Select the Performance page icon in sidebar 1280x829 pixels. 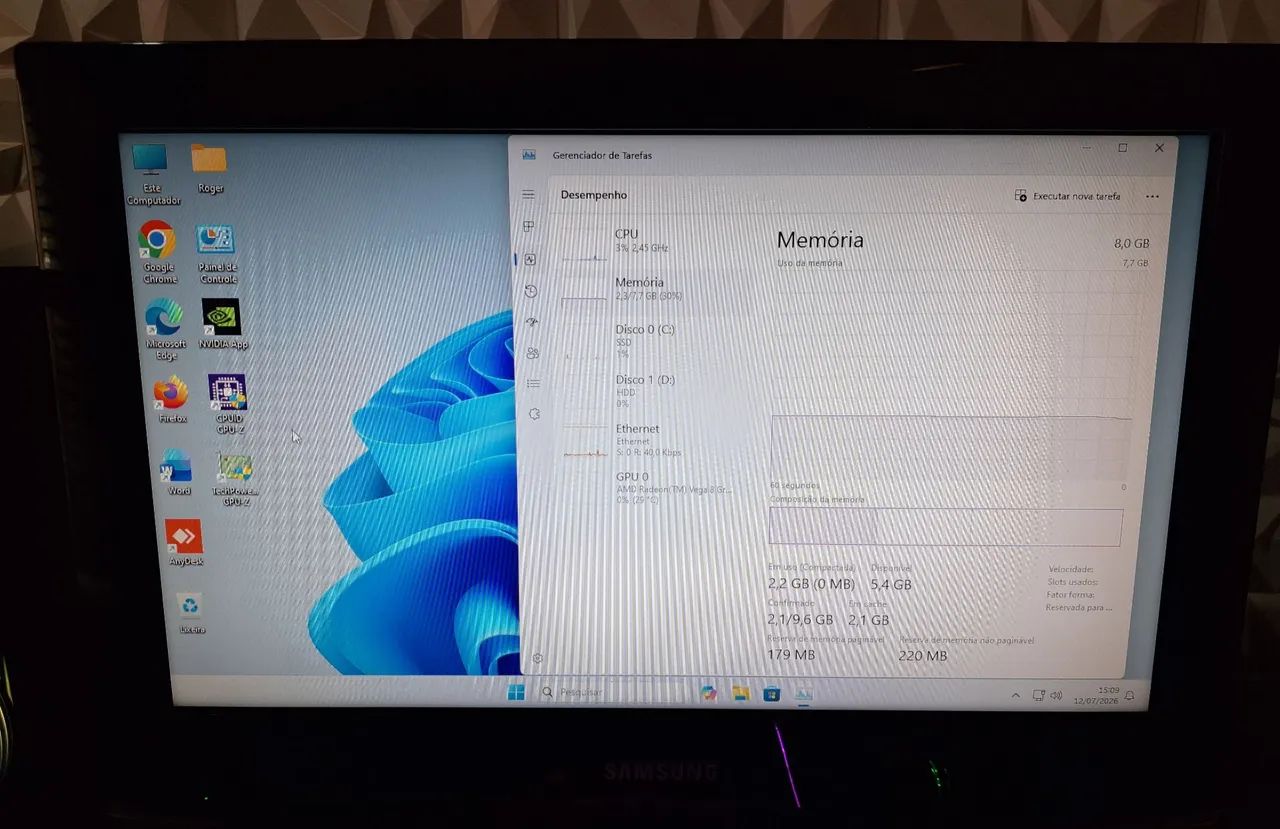click(530, 259)
